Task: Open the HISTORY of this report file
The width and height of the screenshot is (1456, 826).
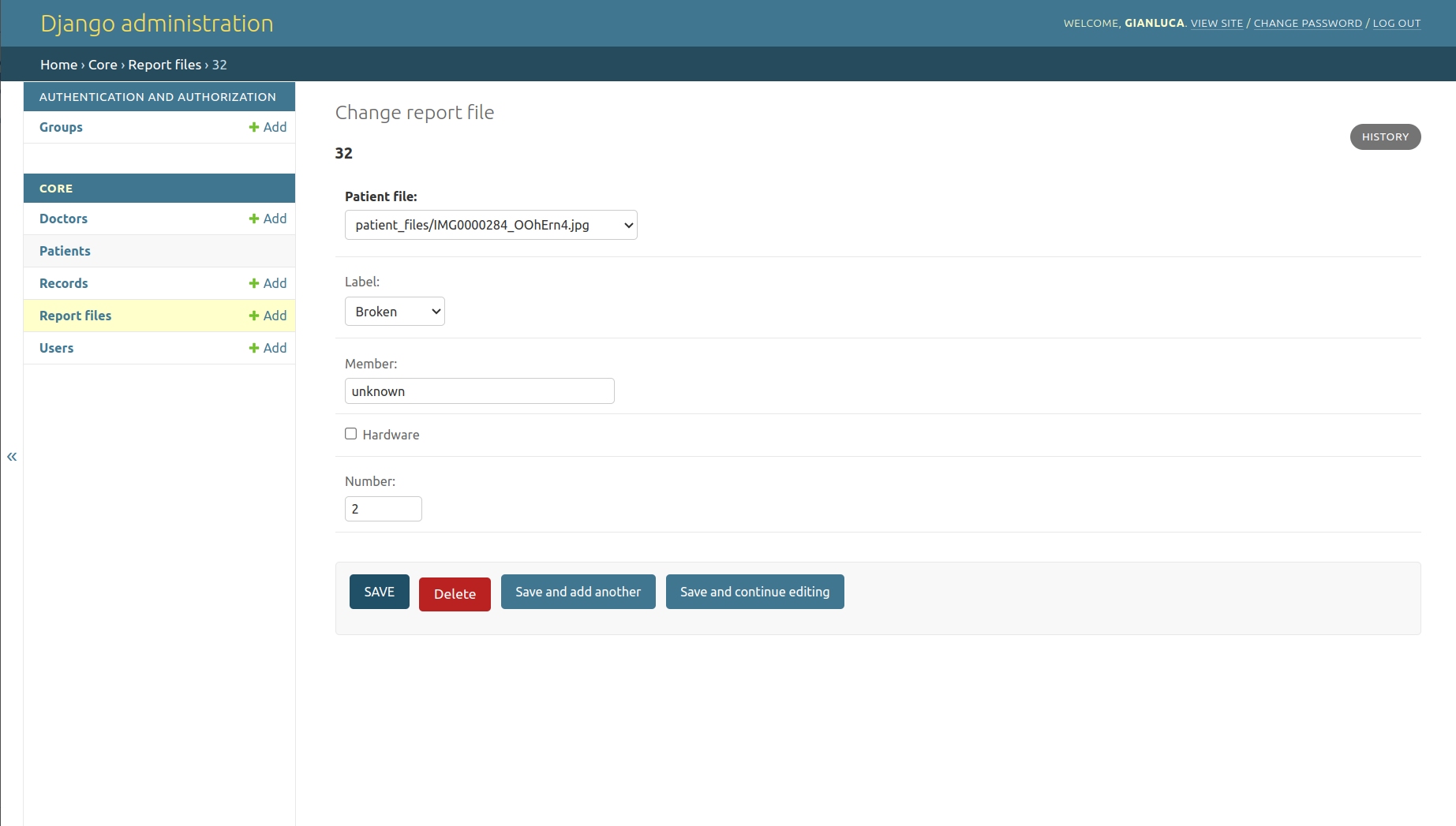Action: click(1386, 136)
